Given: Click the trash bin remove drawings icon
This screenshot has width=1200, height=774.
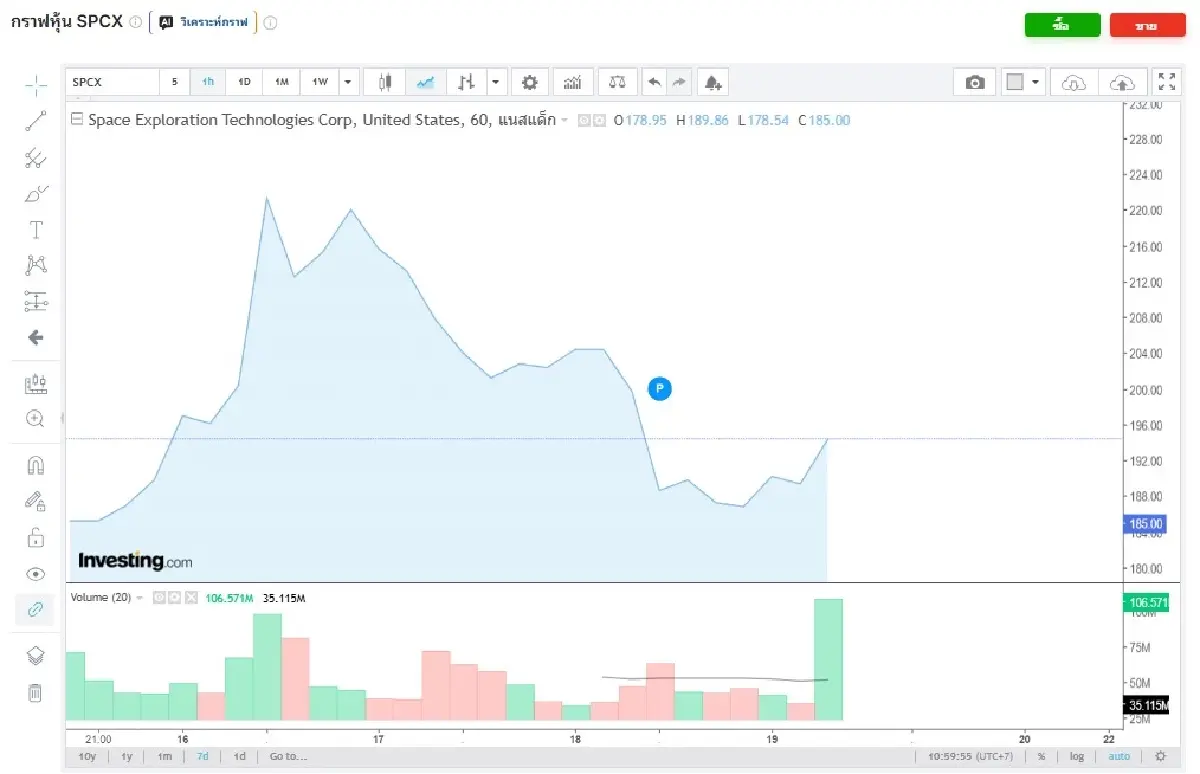Looking at the screenshot, I should click(x=35, y=692).
